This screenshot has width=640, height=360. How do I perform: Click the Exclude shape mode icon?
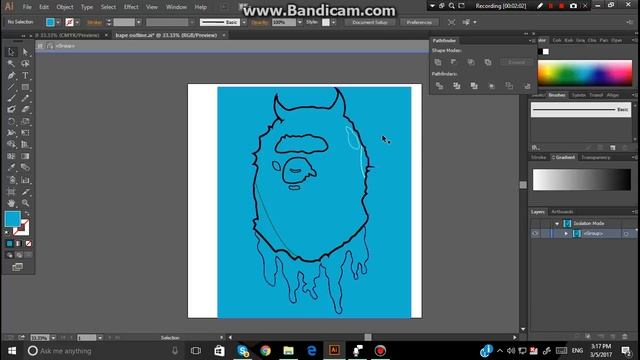488,62
